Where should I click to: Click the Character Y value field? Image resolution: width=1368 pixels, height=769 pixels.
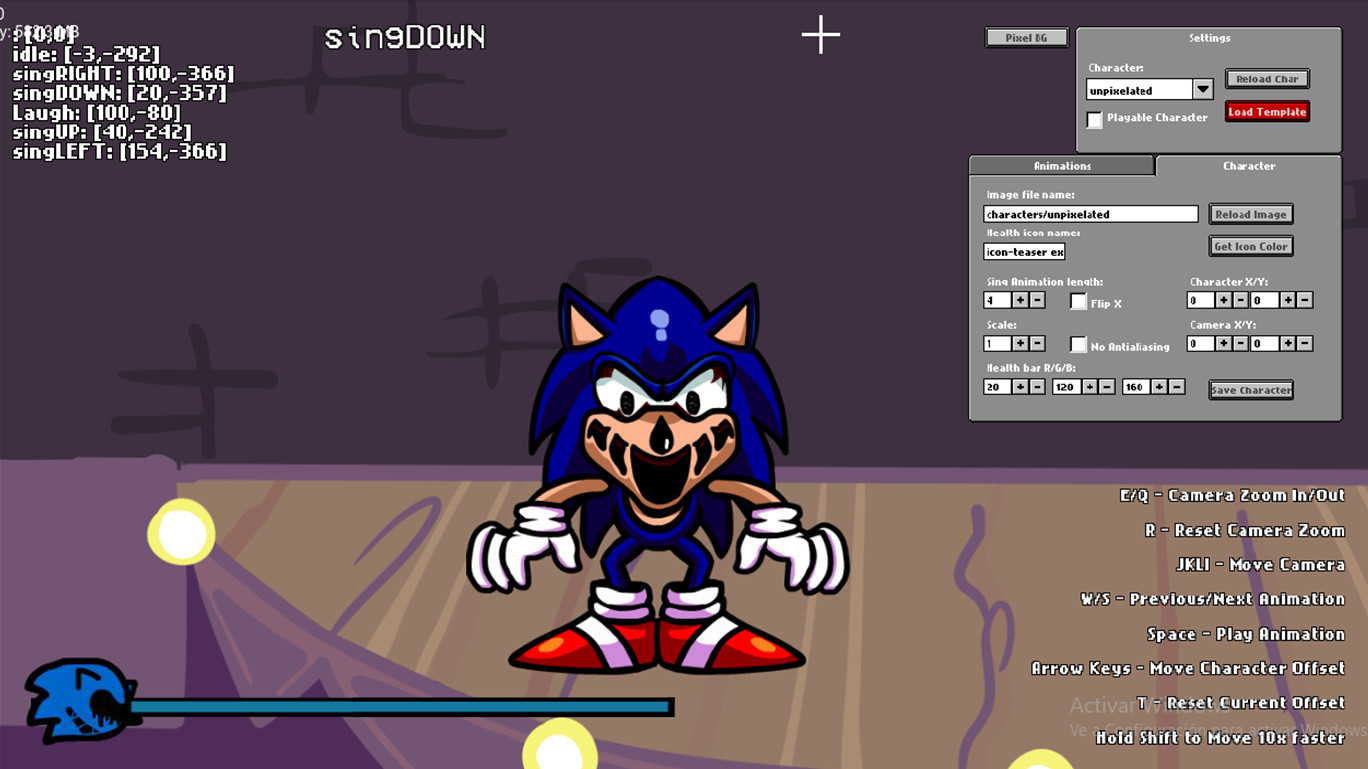tap(1265, 300)
